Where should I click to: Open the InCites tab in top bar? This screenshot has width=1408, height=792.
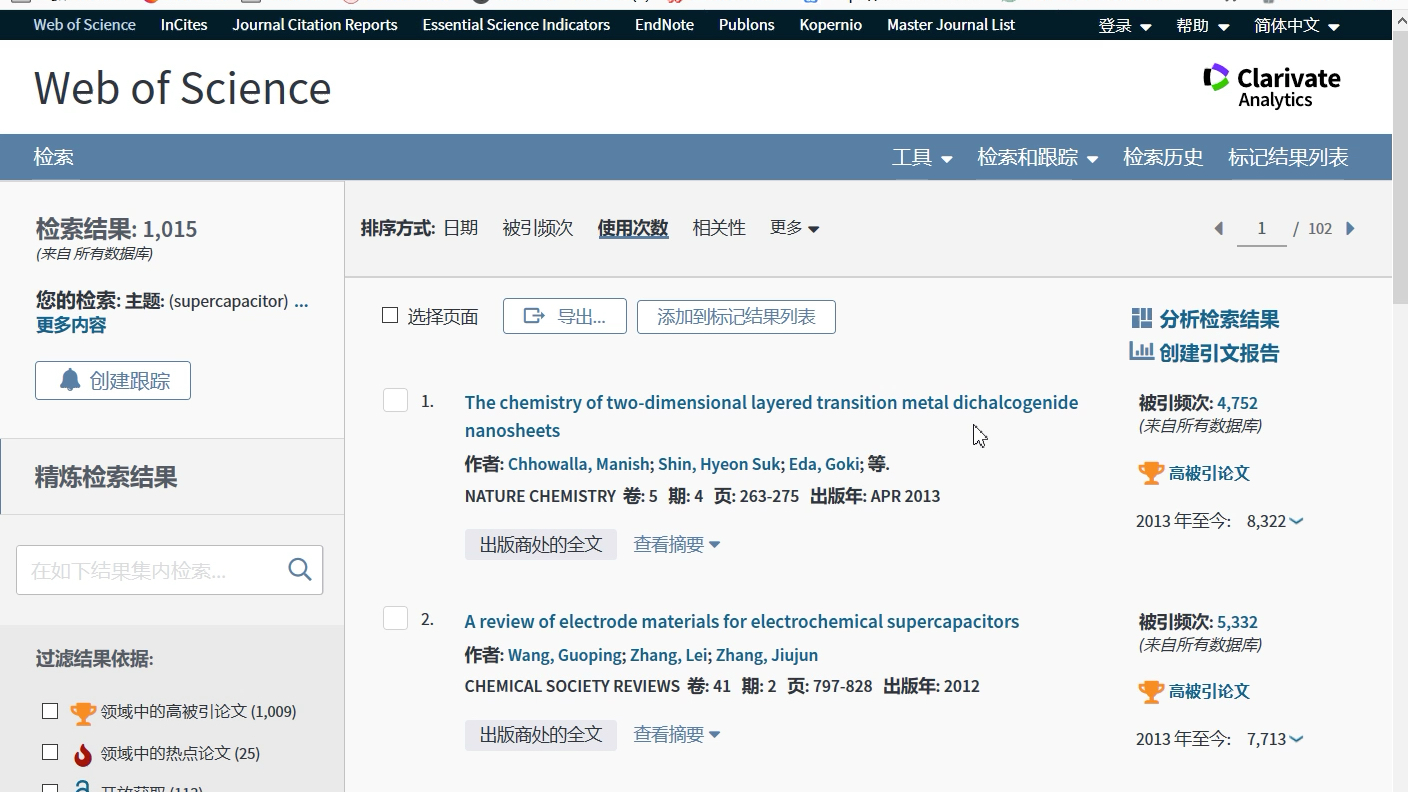184,25
